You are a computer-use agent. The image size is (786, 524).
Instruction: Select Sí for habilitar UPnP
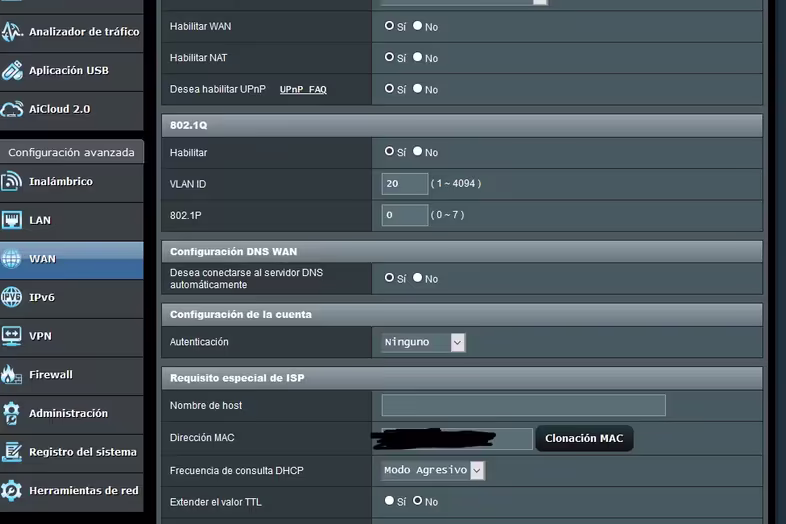coord(389,89)
